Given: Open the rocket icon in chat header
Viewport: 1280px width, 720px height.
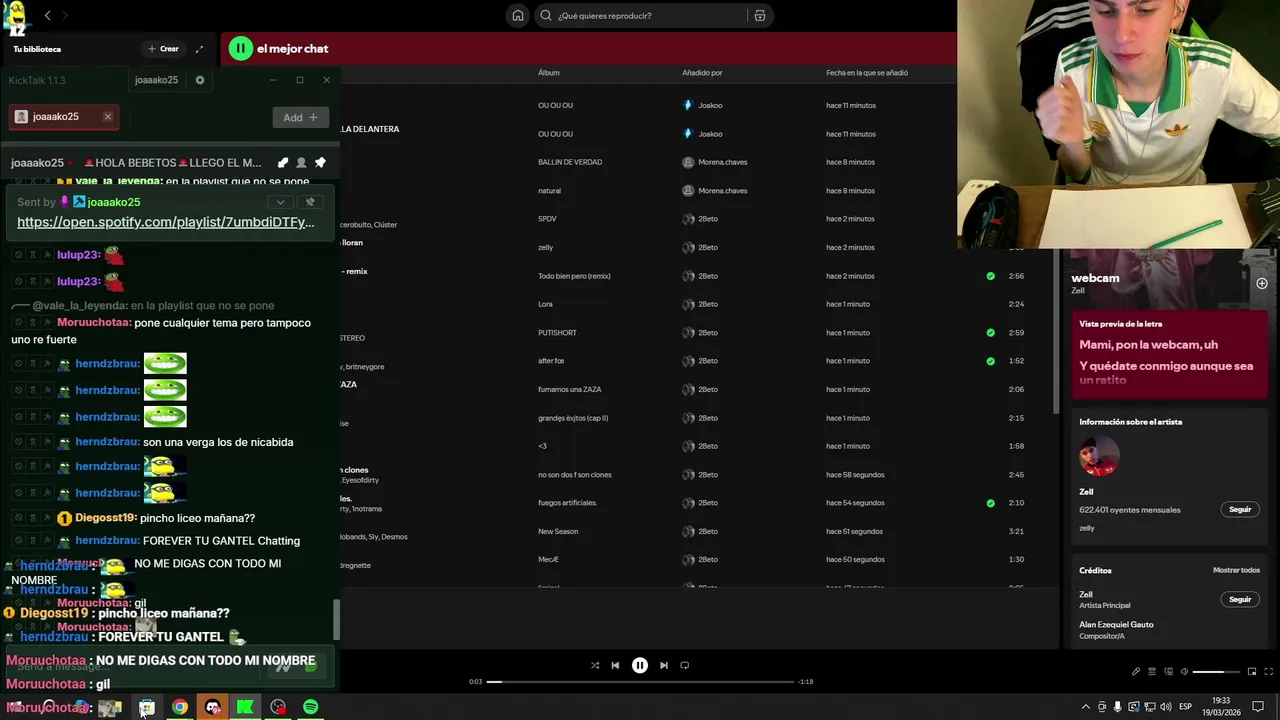Looking at the screenshot, I should coord(283,163).
